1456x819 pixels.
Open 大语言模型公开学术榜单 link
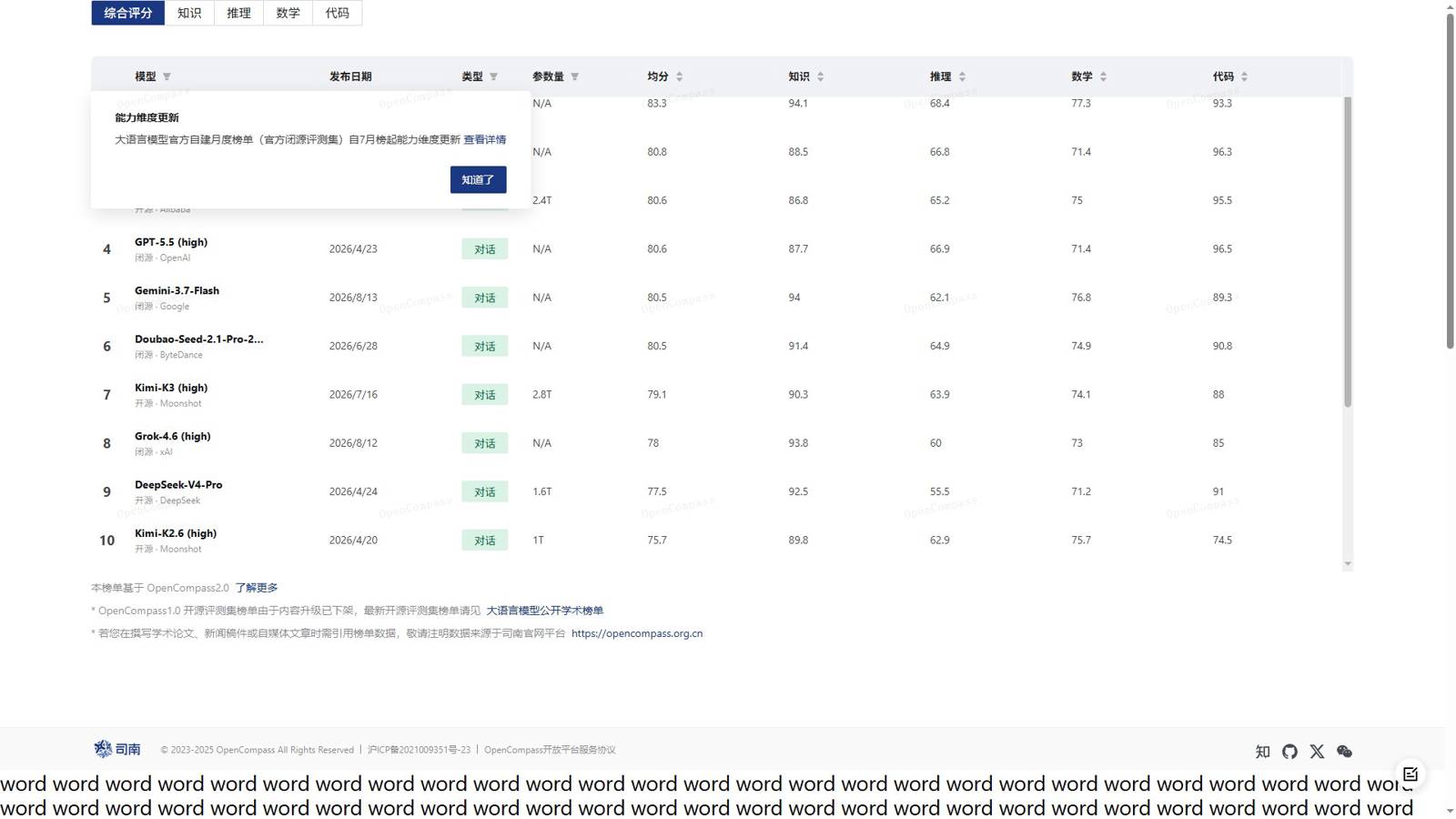click(x=544, y=611)
